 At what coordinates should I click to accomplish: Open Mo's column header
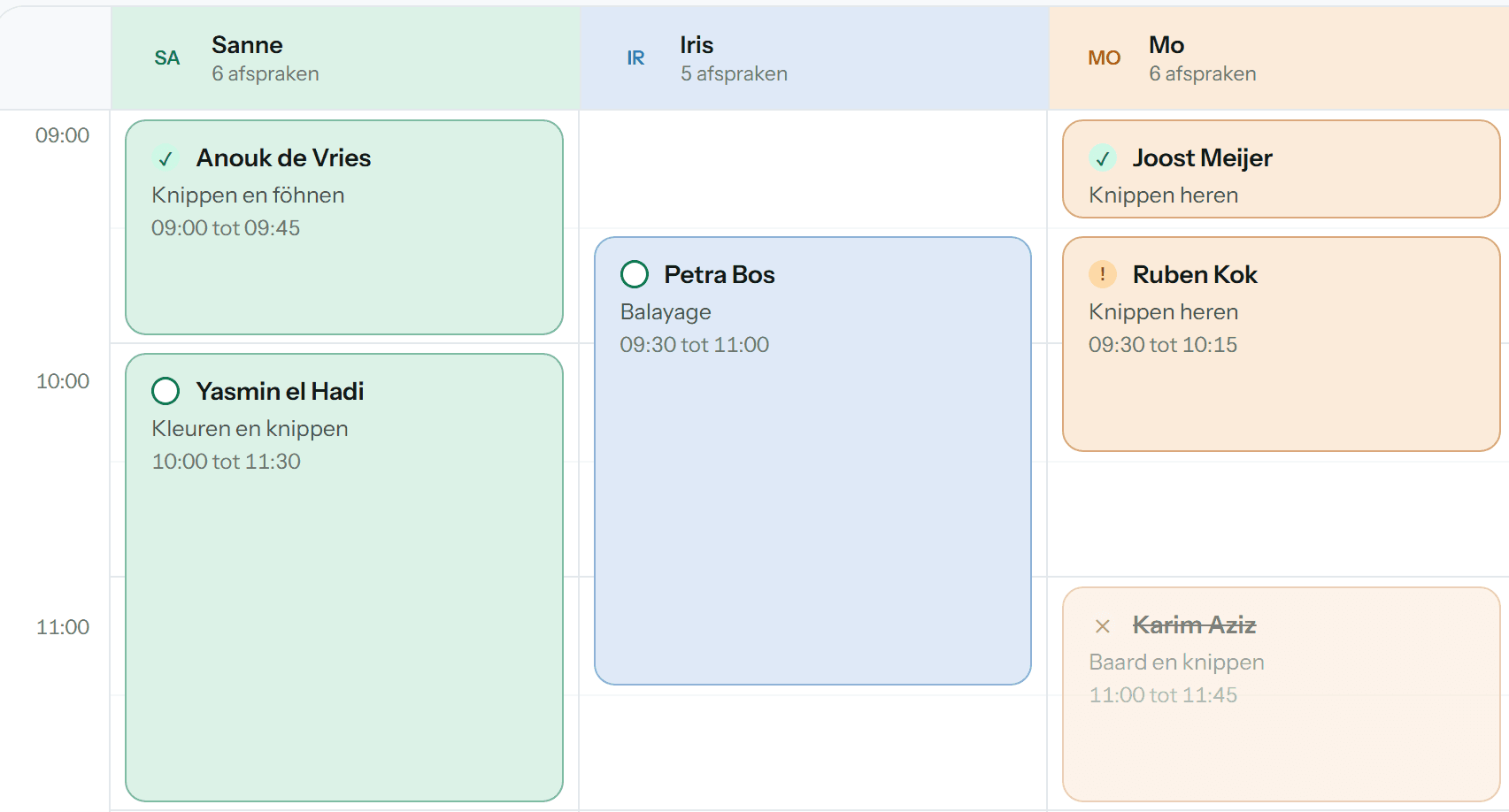1279,58
